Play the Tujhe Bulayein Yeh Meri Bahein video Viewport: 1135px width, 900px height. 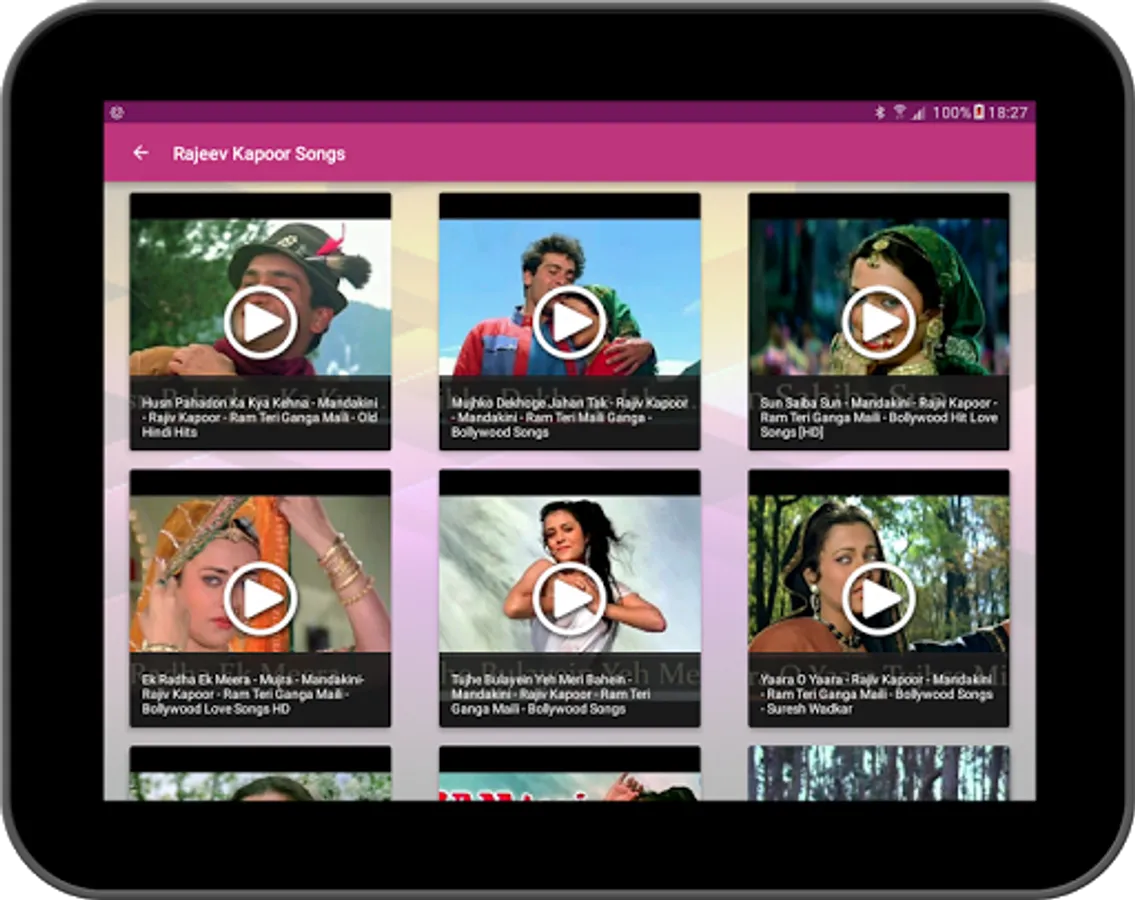click(570, 599)
